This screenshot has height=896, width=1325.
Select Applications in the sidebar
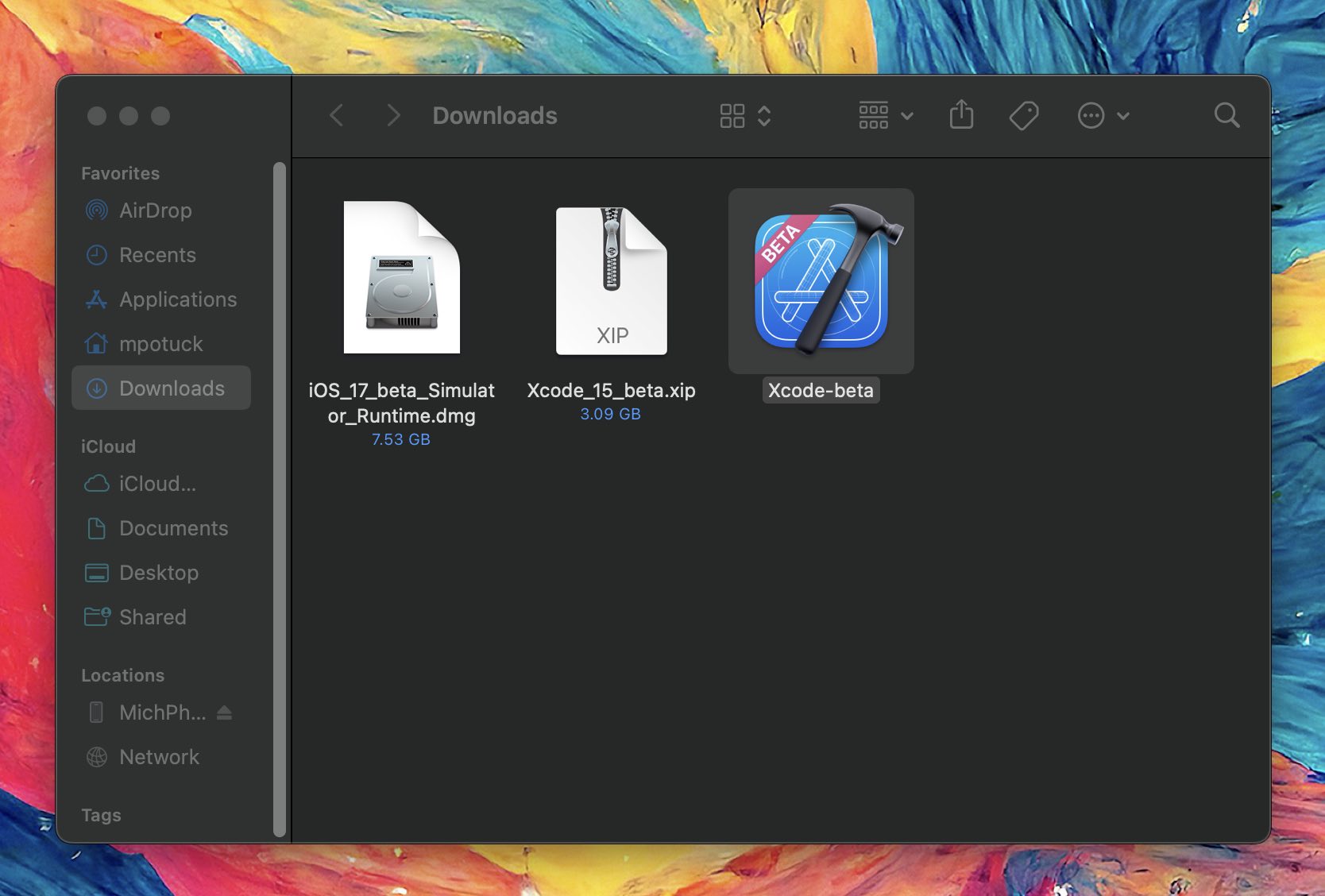coord(177,299)
